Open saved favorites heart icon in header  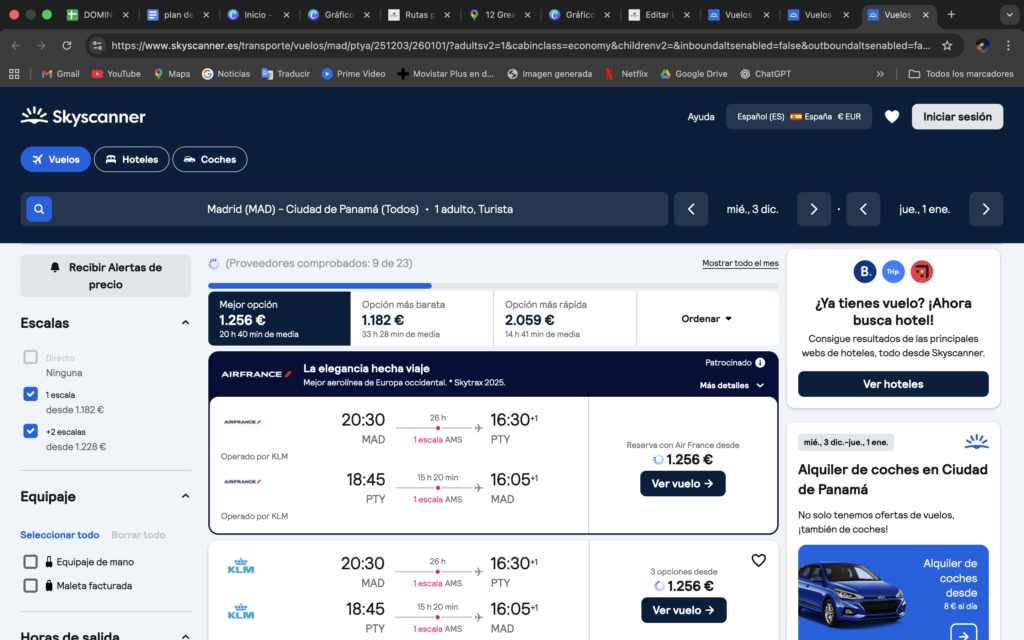(892, 117)
